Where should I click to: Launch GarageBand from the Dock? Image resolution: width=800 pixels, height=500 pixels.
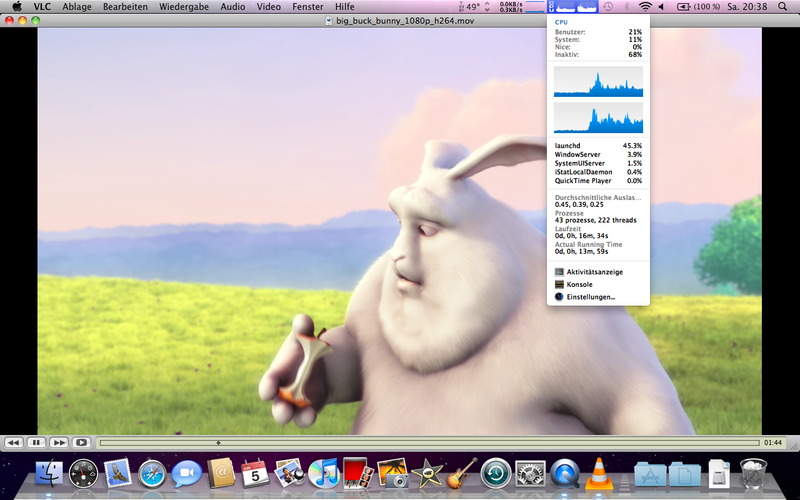461,473
